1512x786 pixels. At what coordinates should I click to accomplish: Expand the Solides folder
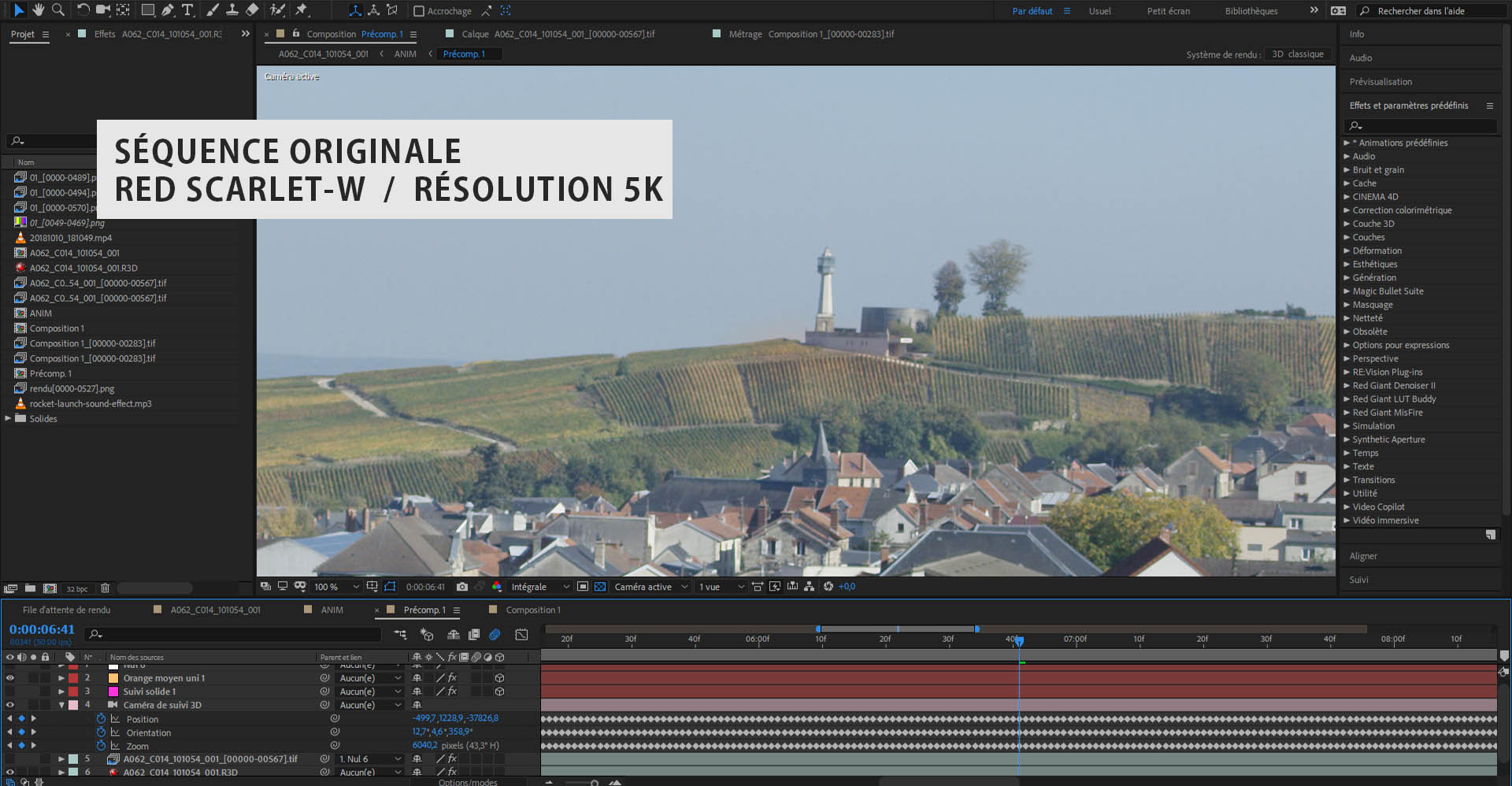[8, 418]
